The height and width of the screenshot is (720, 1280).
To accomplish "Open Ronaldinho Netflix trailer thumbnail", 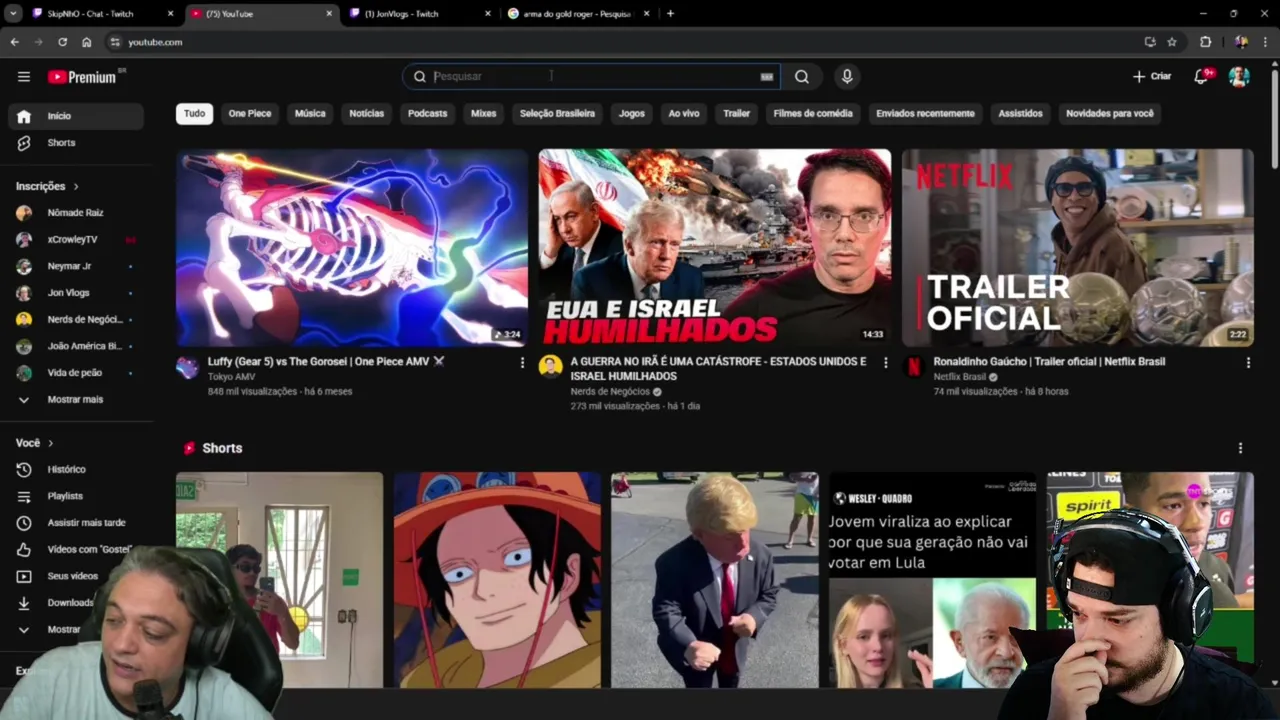I will pos(1078,248).
